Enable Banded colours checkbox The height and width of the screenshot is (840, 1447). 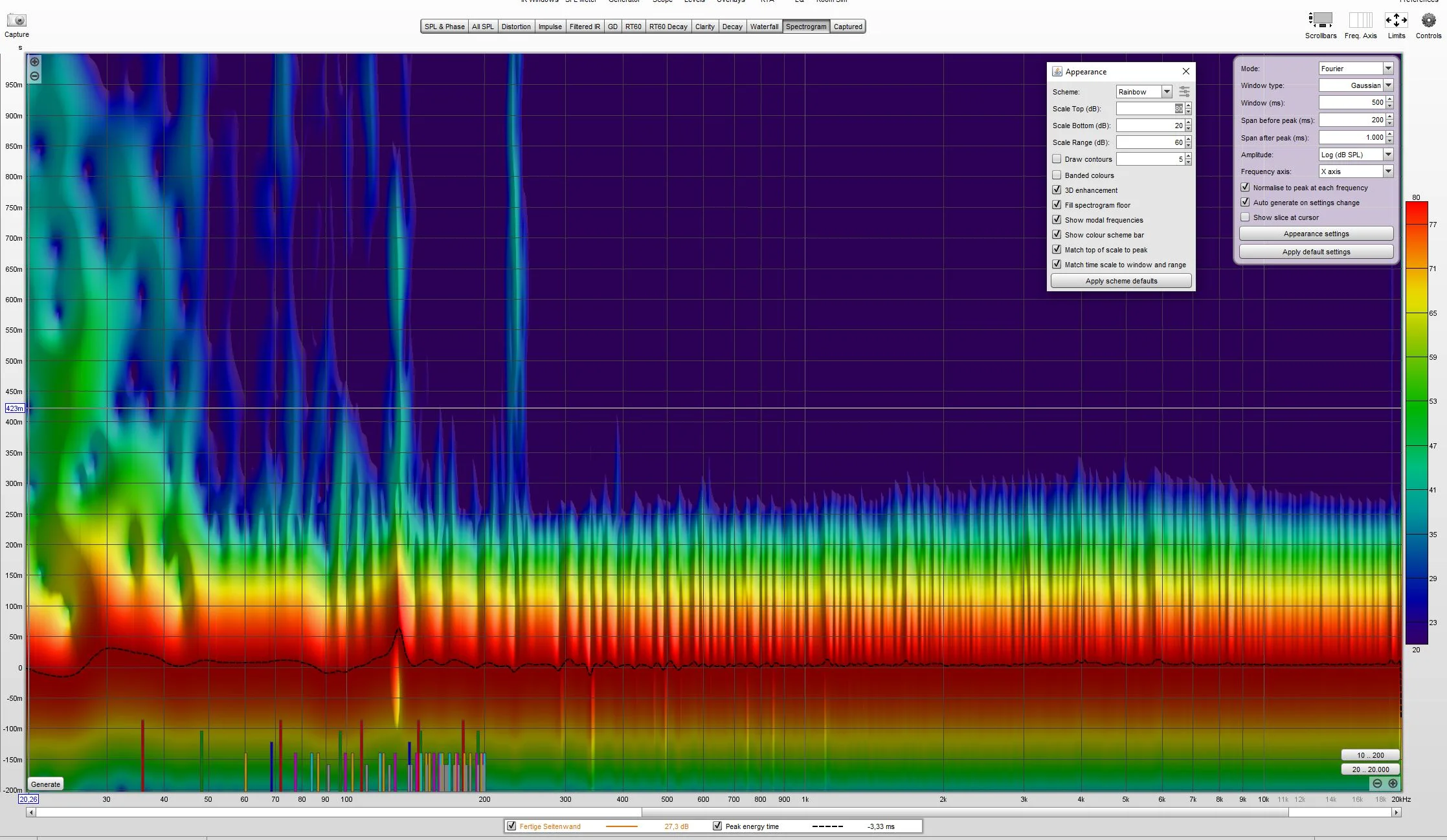click(1057, 175)
